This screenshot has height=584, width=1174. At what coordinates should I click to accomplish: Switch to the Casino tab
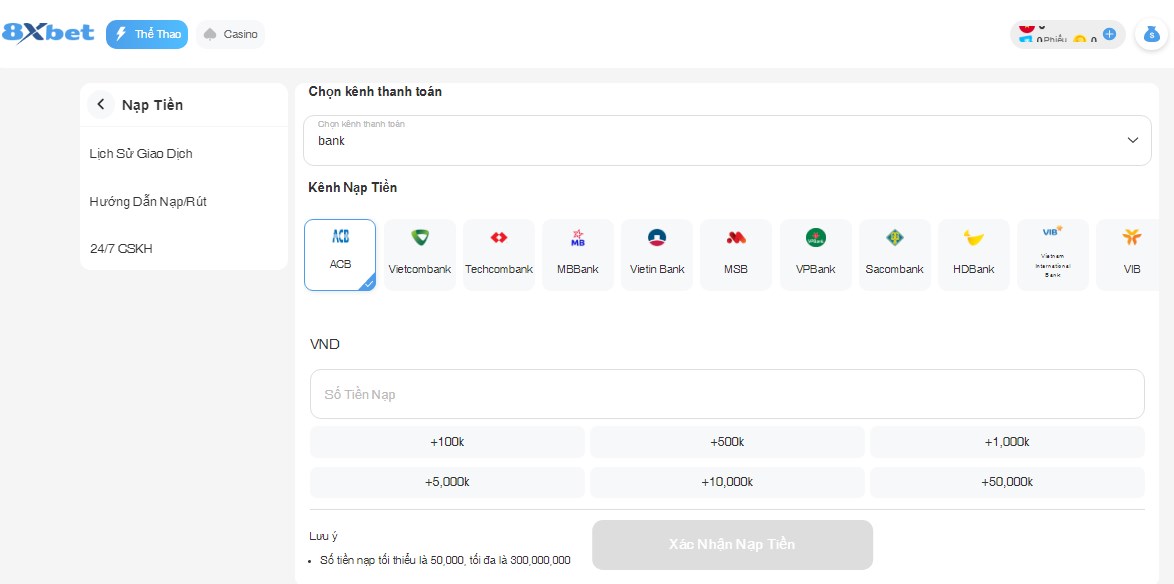click(x=231, y=34)
